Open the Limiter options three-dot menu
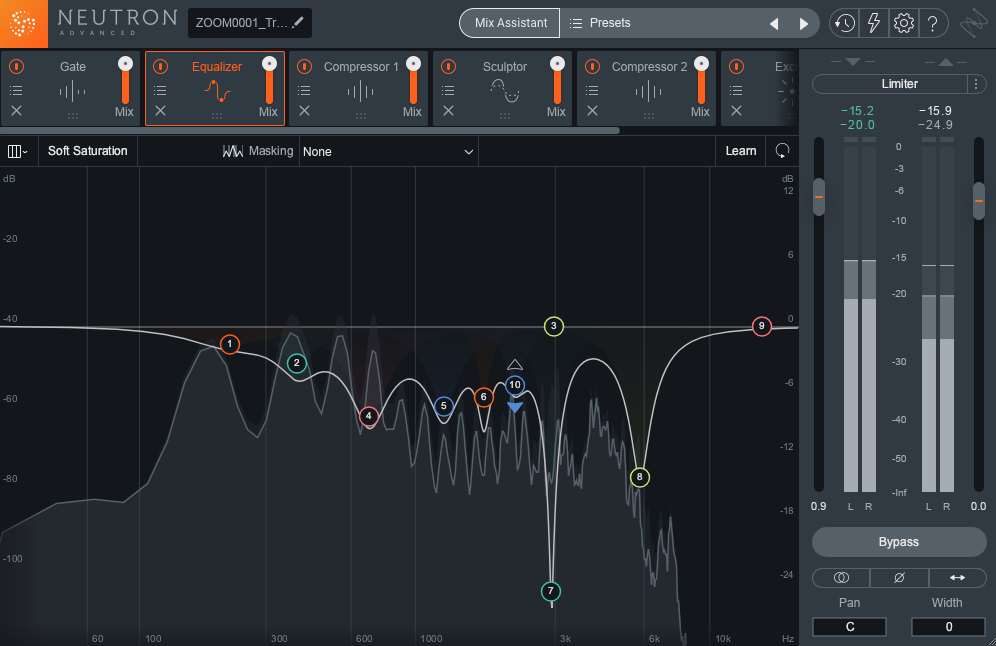Screen dimensions: 996x646 pyautogui.click(x=976, y=84)
